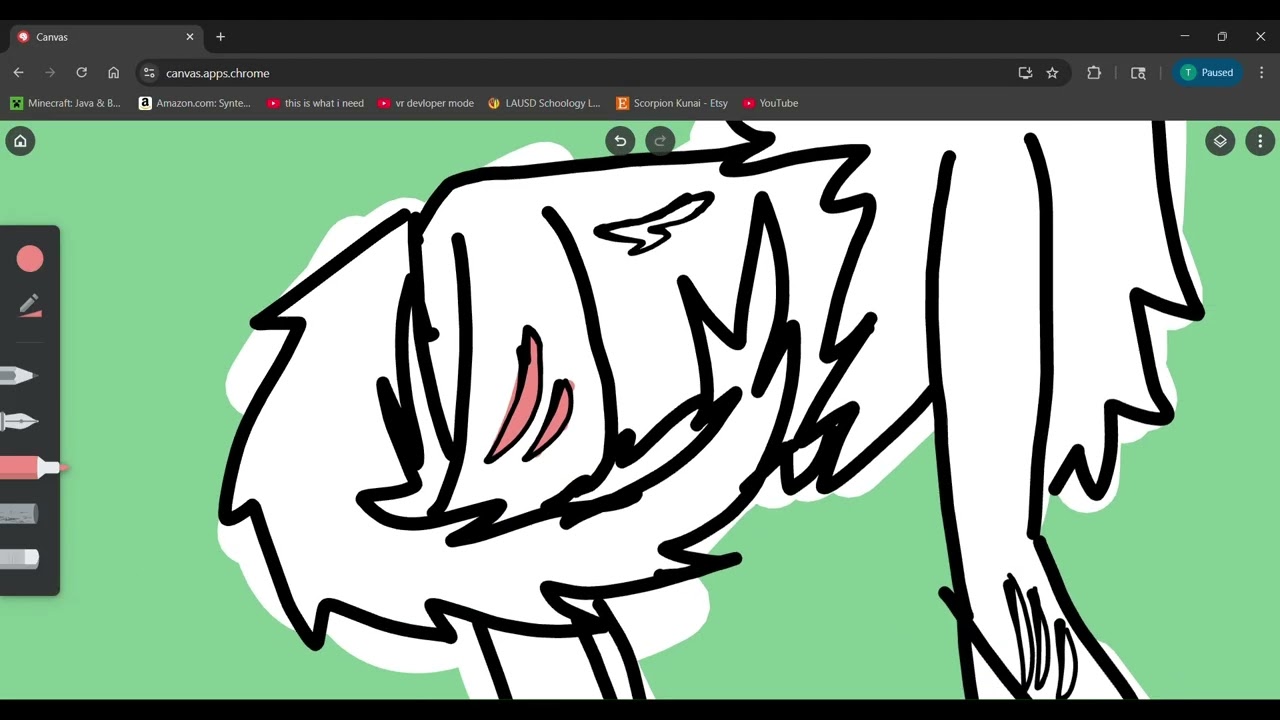This screenshot has height=720, width=1280.
Task: Open 'vr devloper mode' bookmark
Action: coord(426,103)
